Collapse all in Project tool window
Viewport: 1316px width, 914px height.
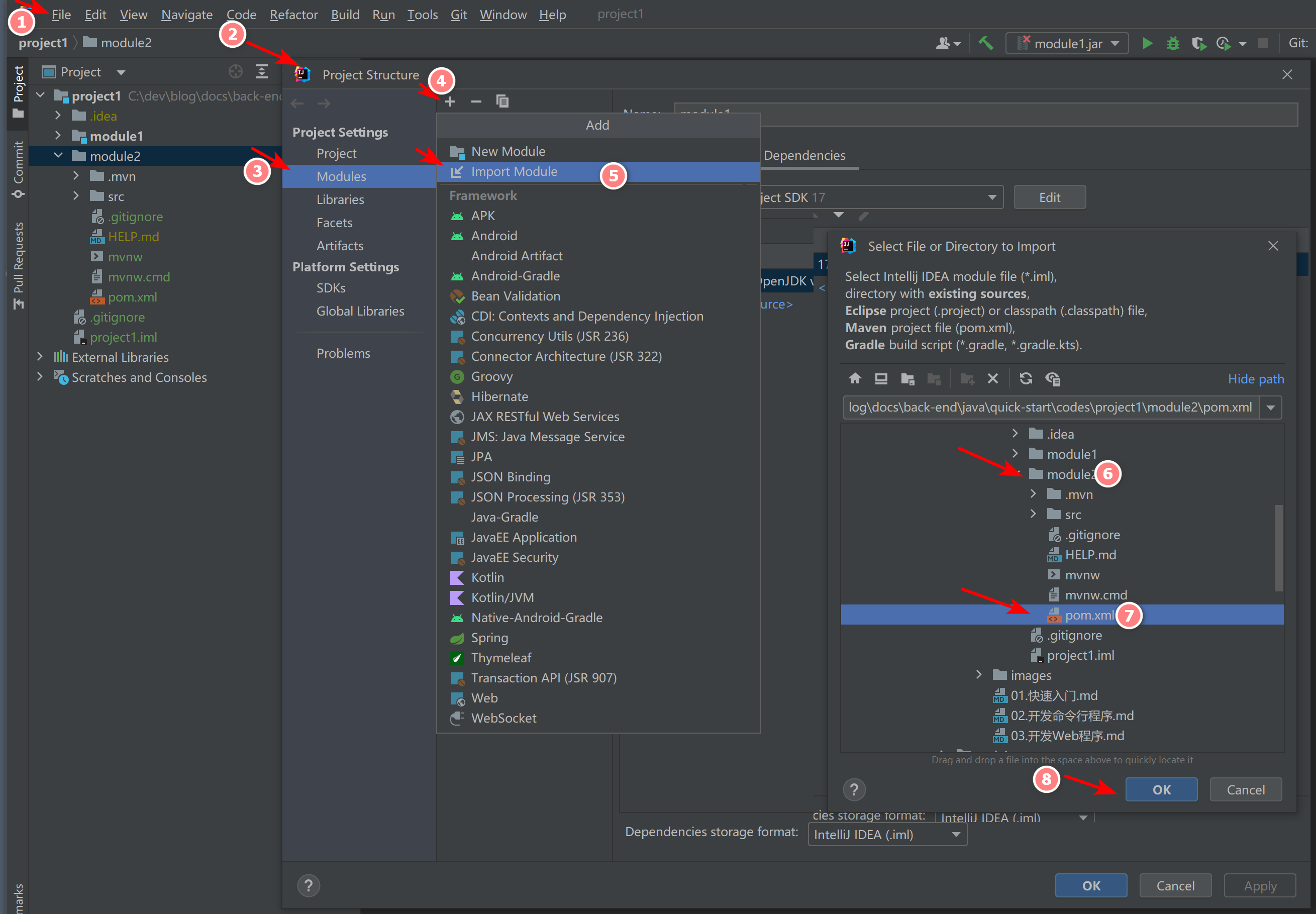coord(262,71)
